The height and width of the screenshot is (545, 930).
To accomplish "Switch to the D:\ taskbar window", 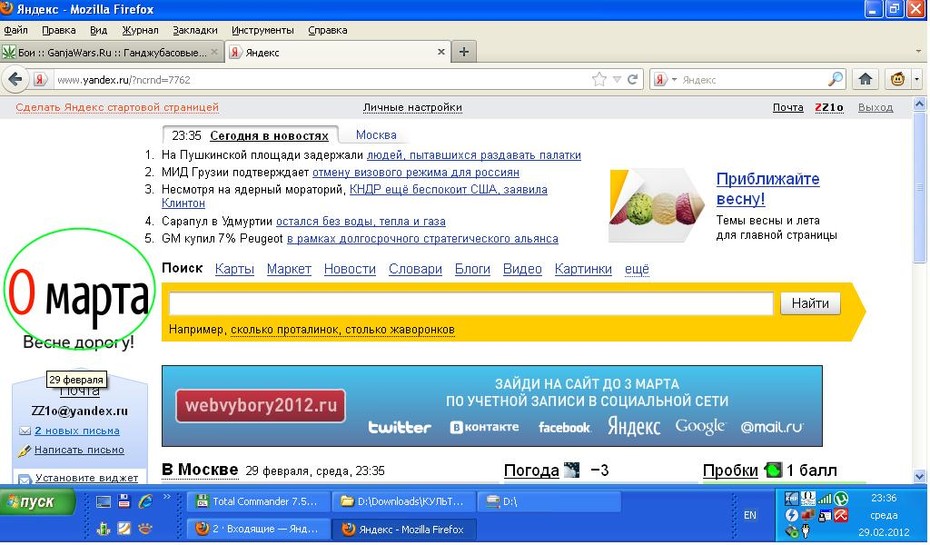I will 549,502.
